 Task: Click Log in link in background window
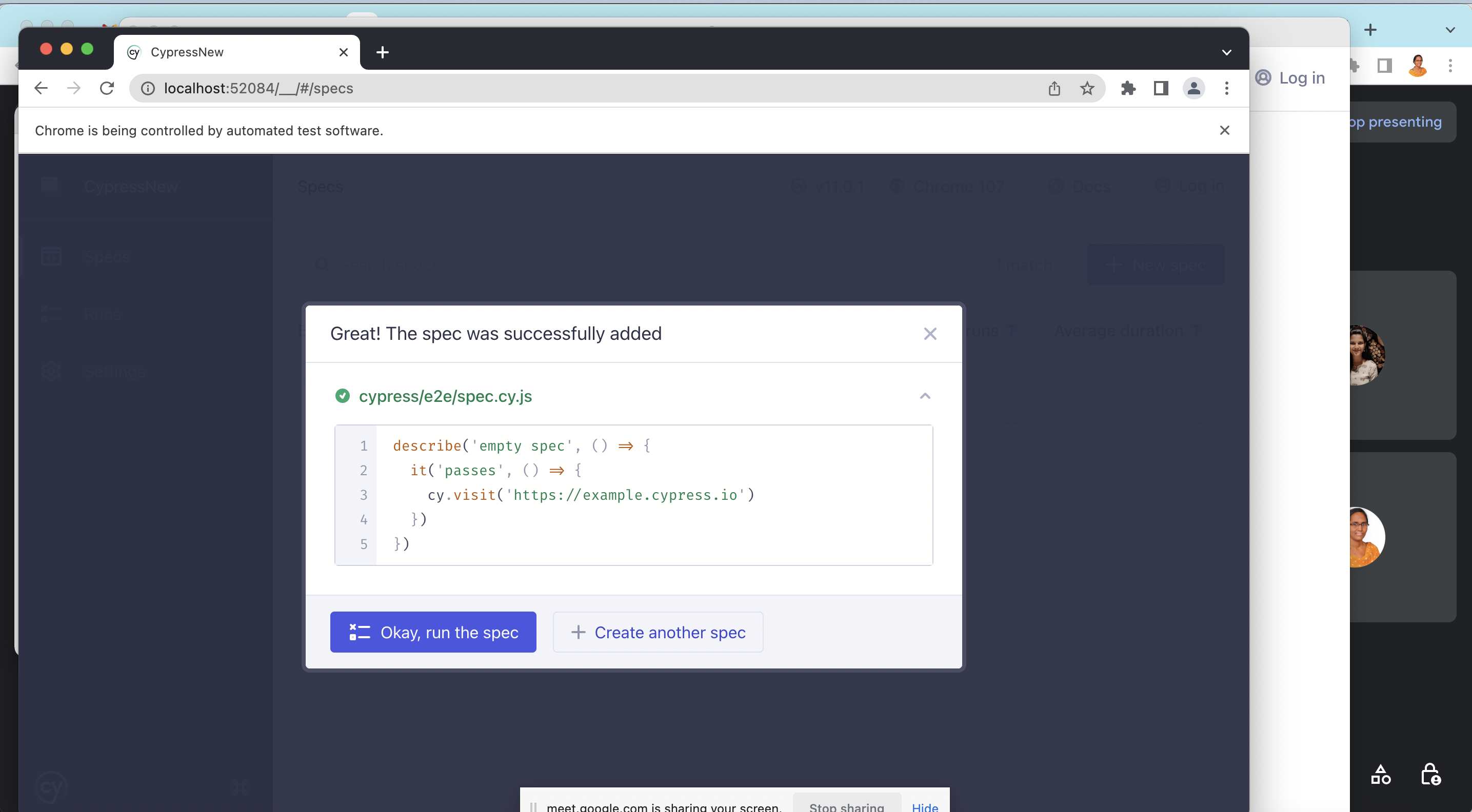coord(1290,77)
